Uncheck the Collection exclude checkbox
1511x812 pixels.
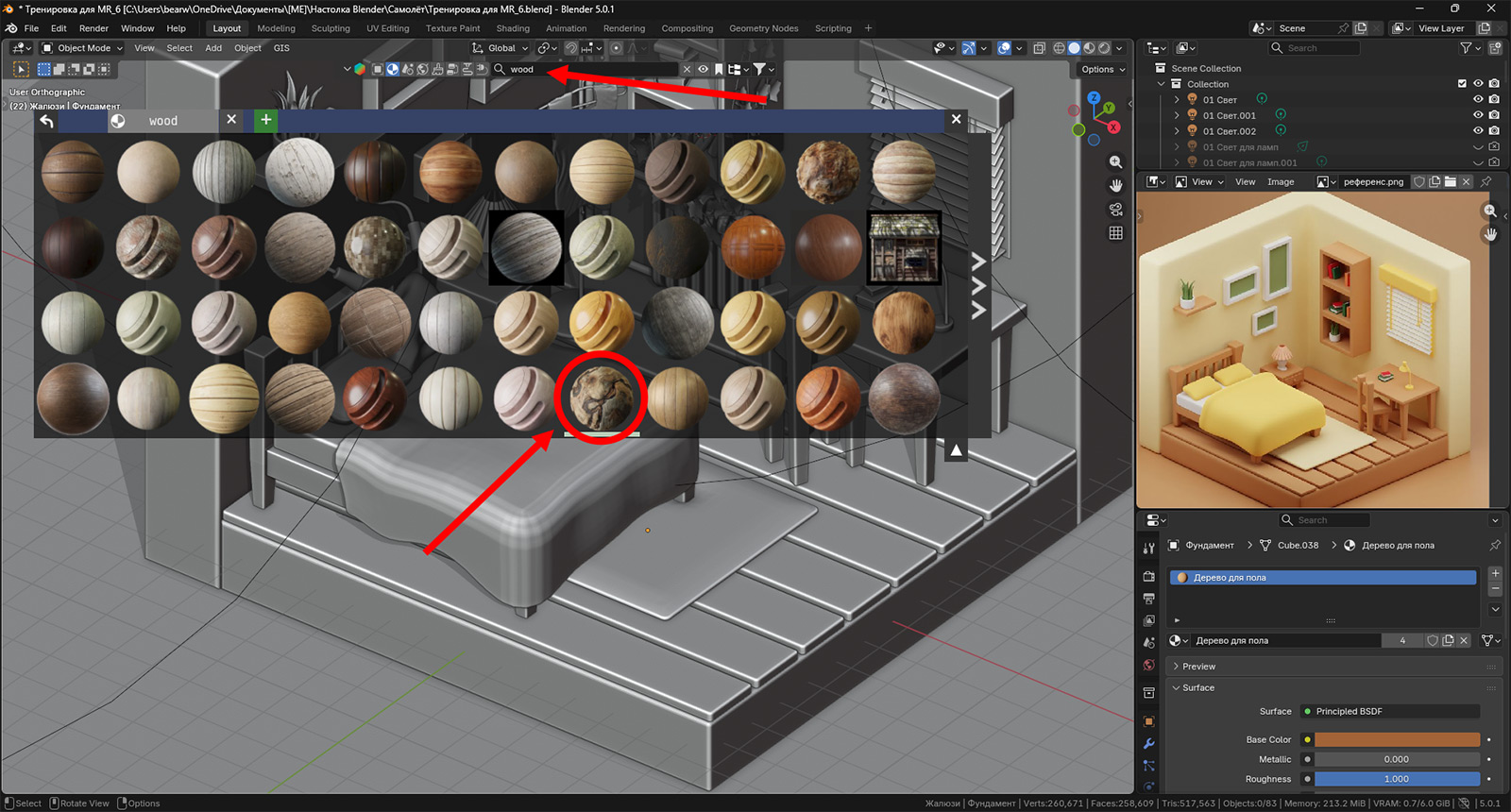coord(1462,84)
